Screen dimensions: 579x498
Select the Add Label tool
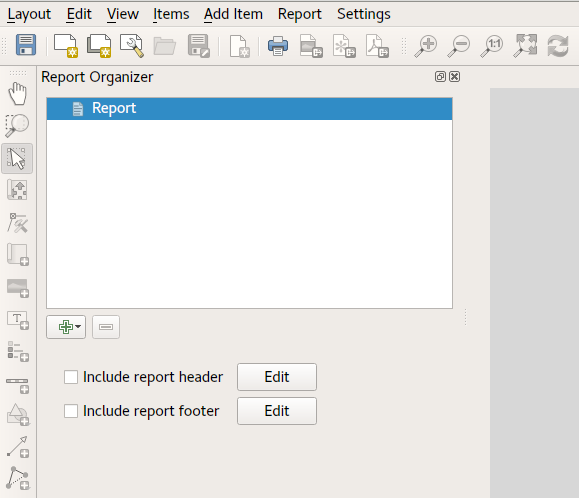(18, 320)
